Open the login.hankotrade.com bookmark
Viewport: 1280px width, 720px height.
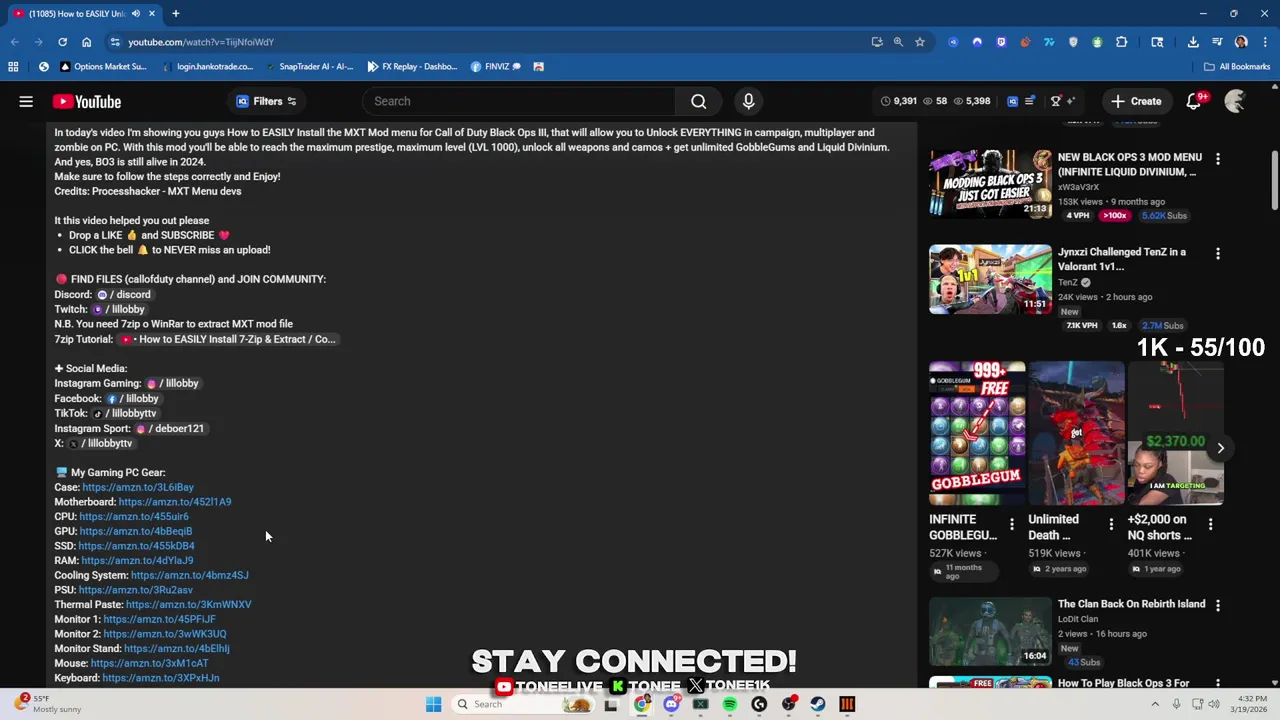tap(207, 67)
